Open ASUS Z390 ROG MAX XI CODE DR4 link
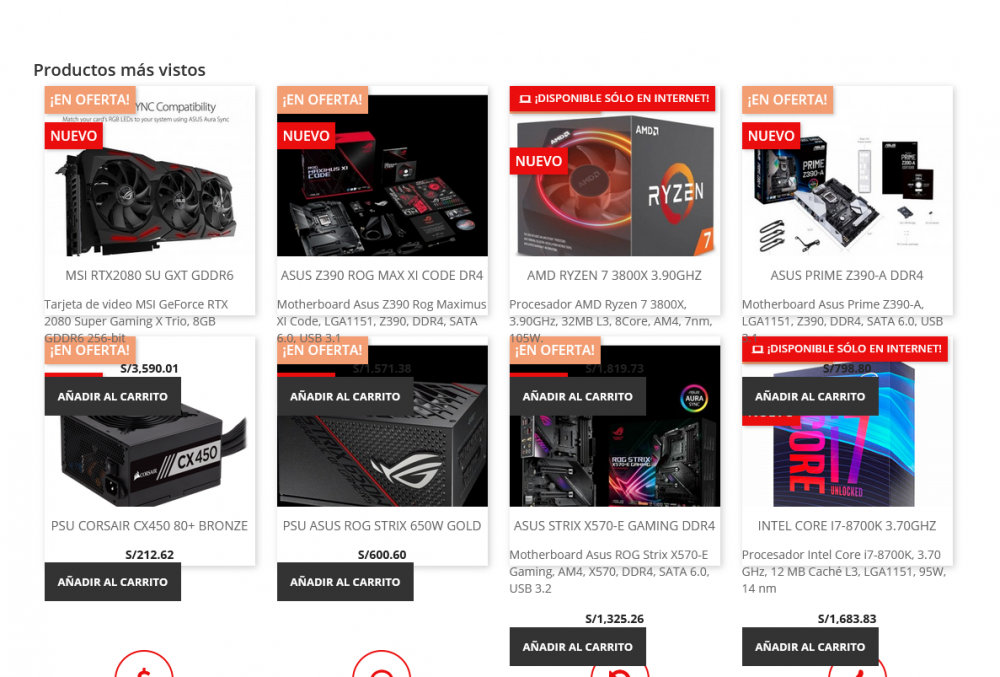This screenshot has width=1000, height=677. (382, 275)
